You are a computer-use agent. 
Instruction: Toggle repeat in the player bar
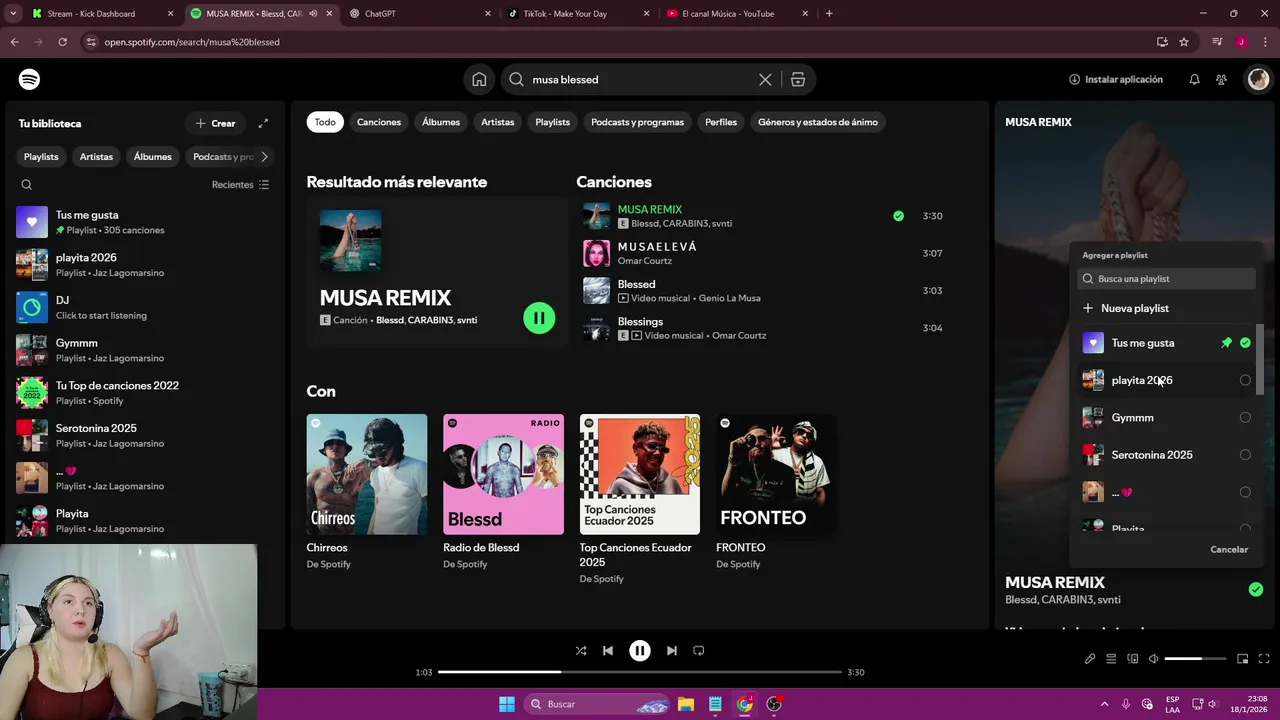point(699,650)
